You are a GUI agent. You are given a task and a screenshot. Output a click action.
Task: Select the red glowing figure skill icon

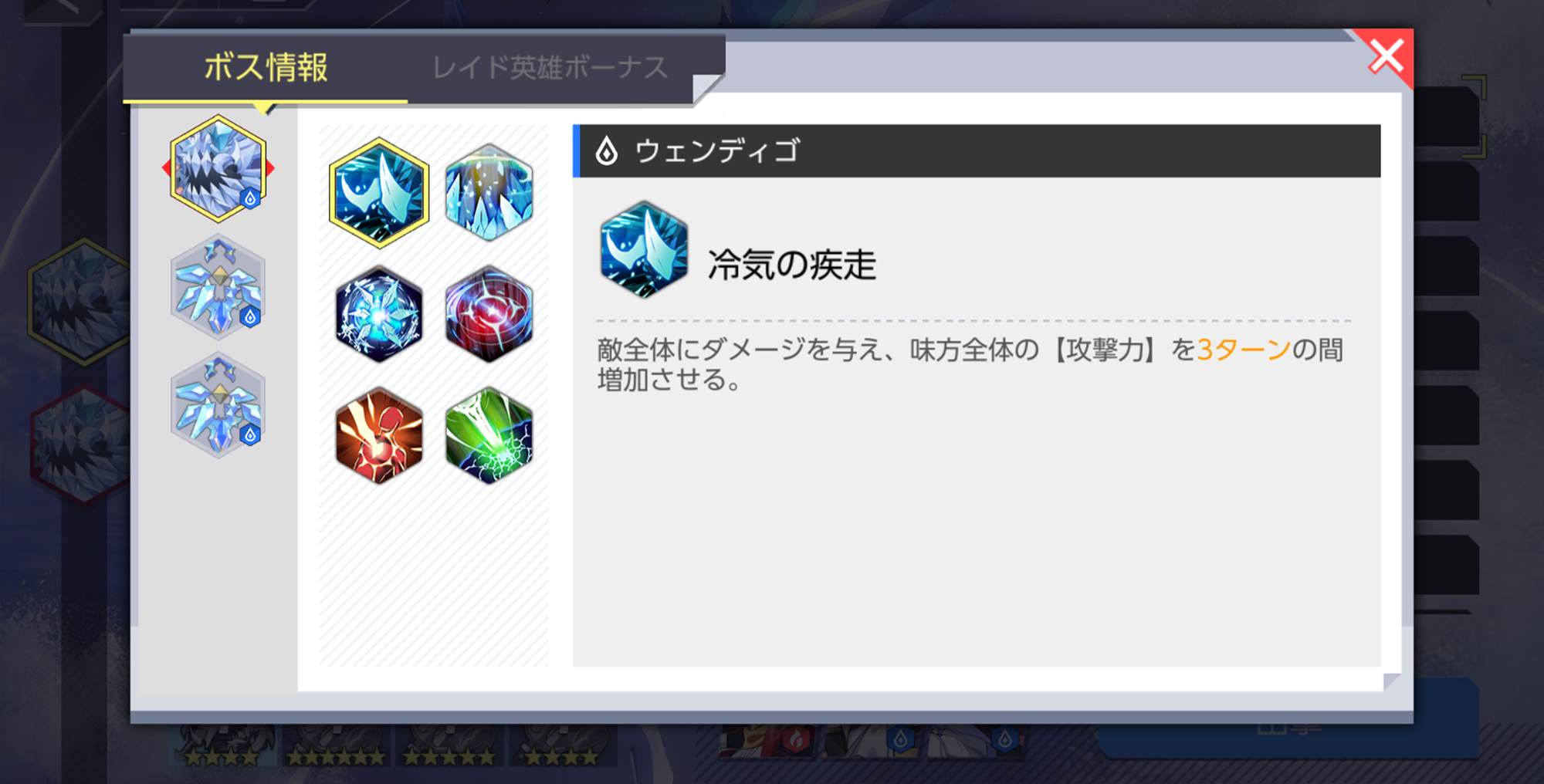(x=378, y=435)
